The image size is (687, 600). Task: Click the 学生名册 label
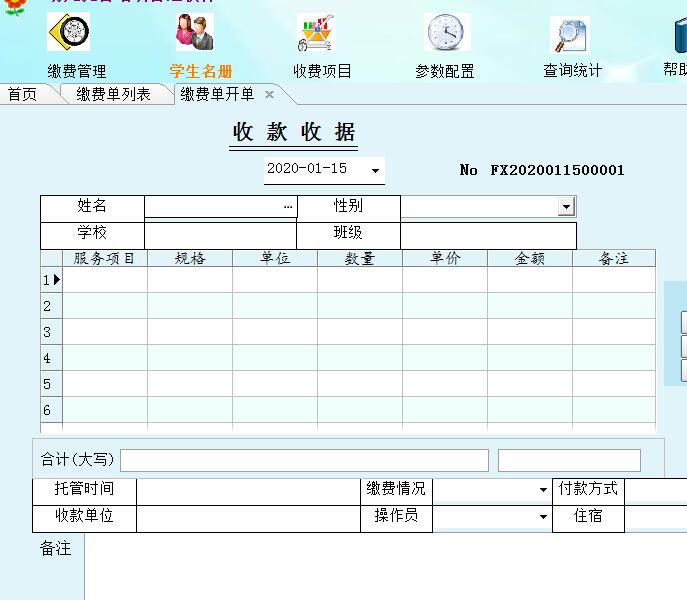tap(201, 71)
